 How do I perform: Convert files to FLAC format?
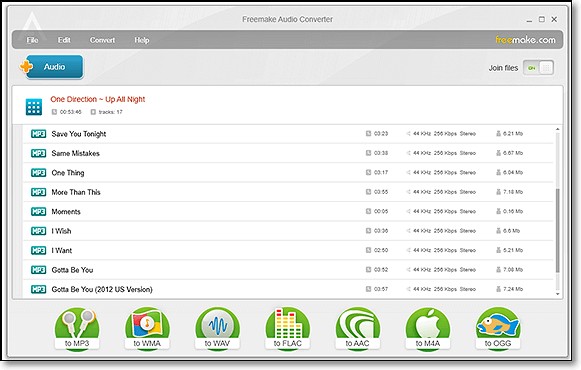[288, 329]
